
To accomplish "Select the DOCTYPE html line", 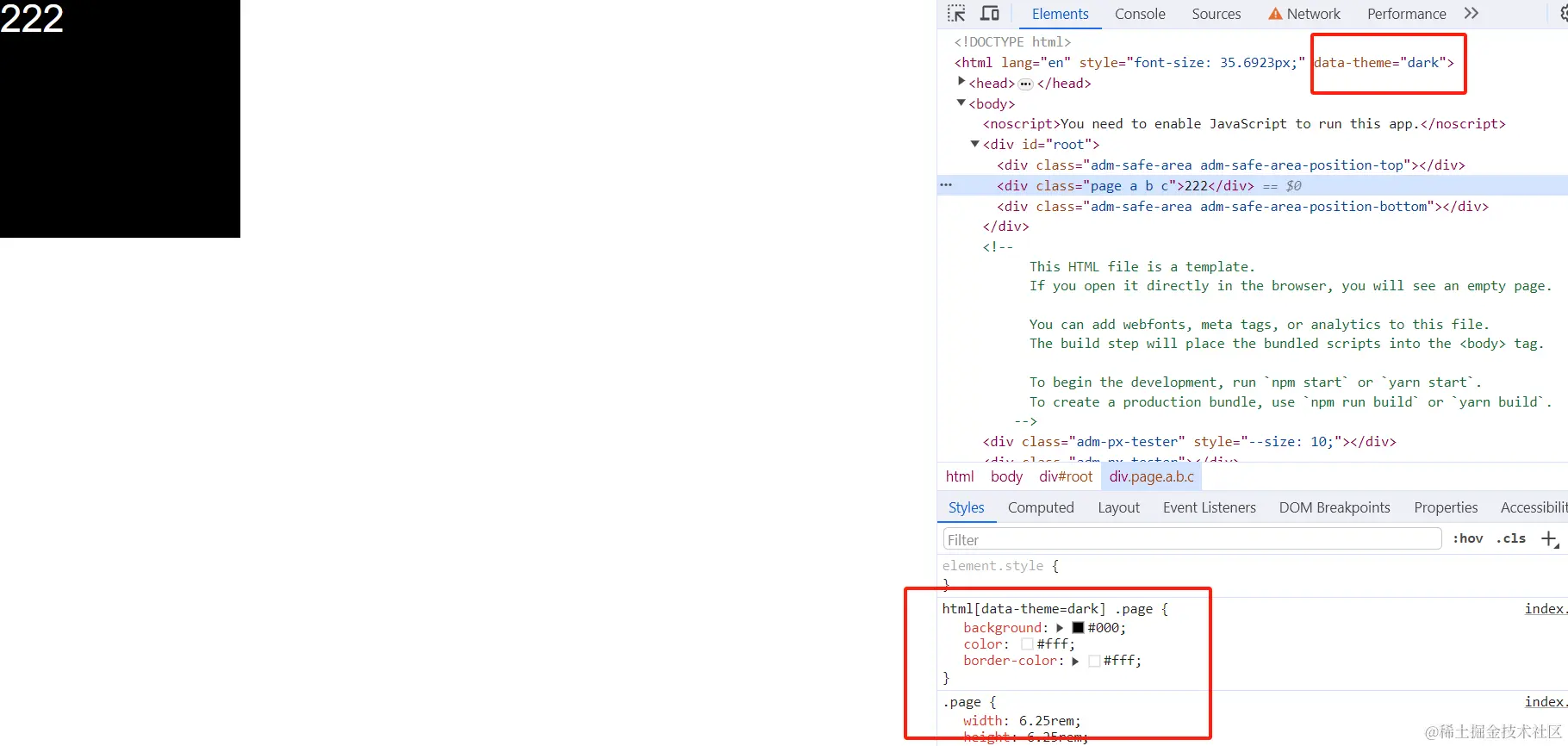I will [x=1012, y=41].
